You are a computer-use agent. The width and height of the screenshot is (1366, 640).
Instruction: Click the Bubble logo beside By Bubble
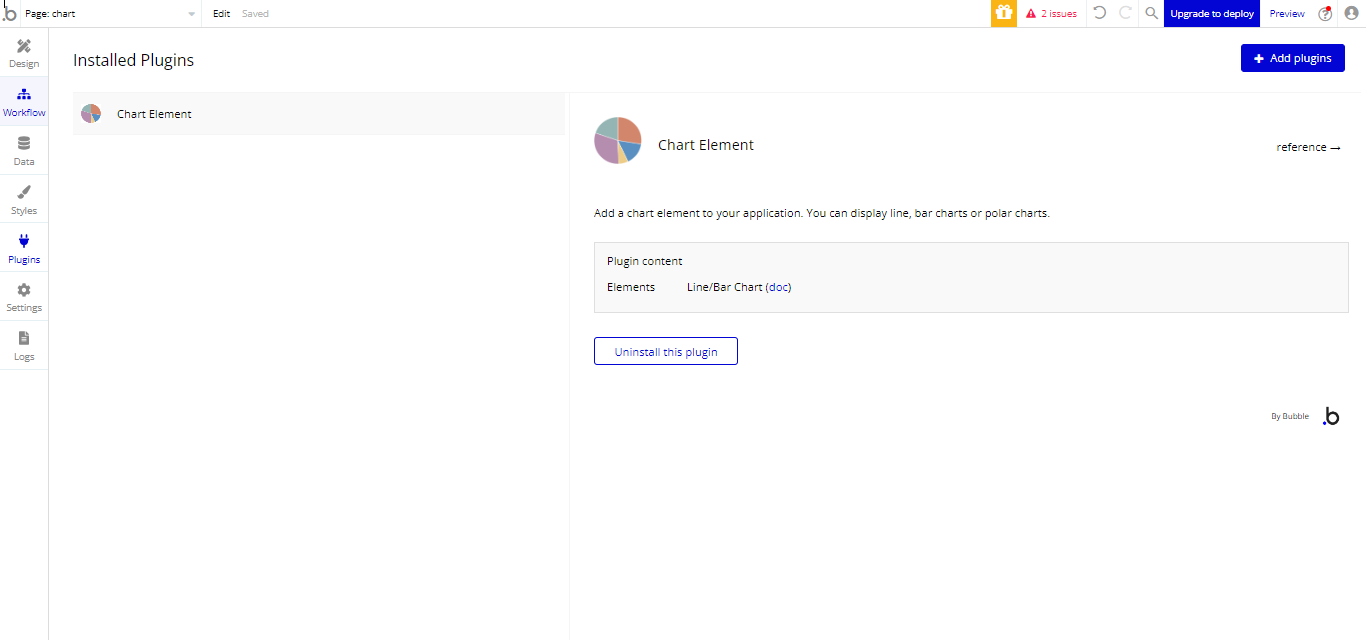[x=1330, y=416]
